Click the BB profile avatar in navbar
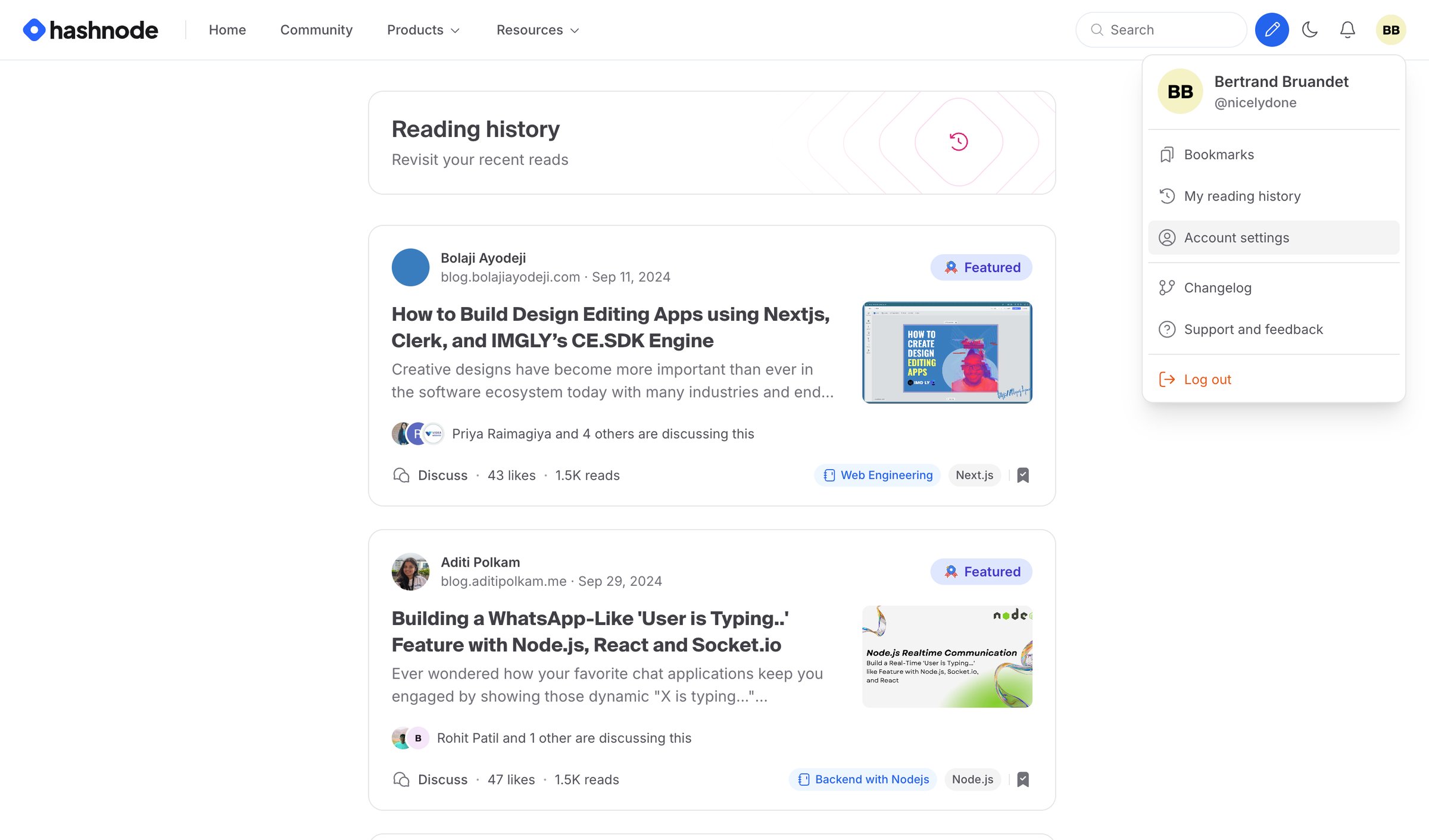The image size is (1429, 840). (1391, 30)
